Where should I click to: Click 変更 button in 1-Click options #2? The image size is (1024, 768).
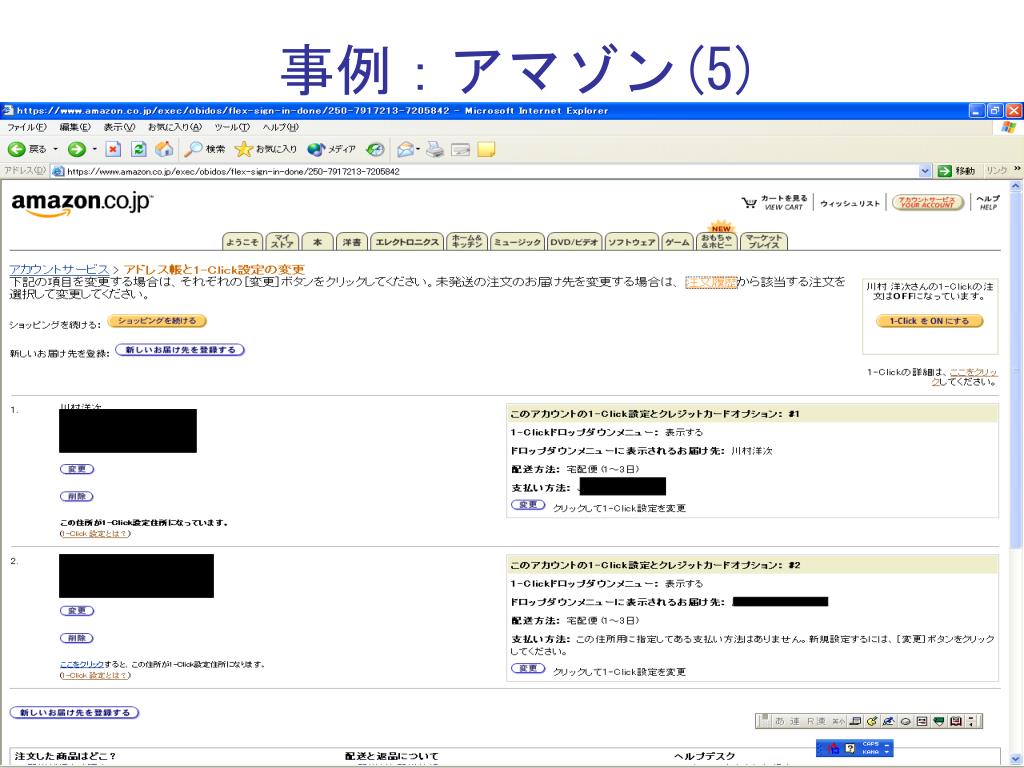(x=528, y=668)
